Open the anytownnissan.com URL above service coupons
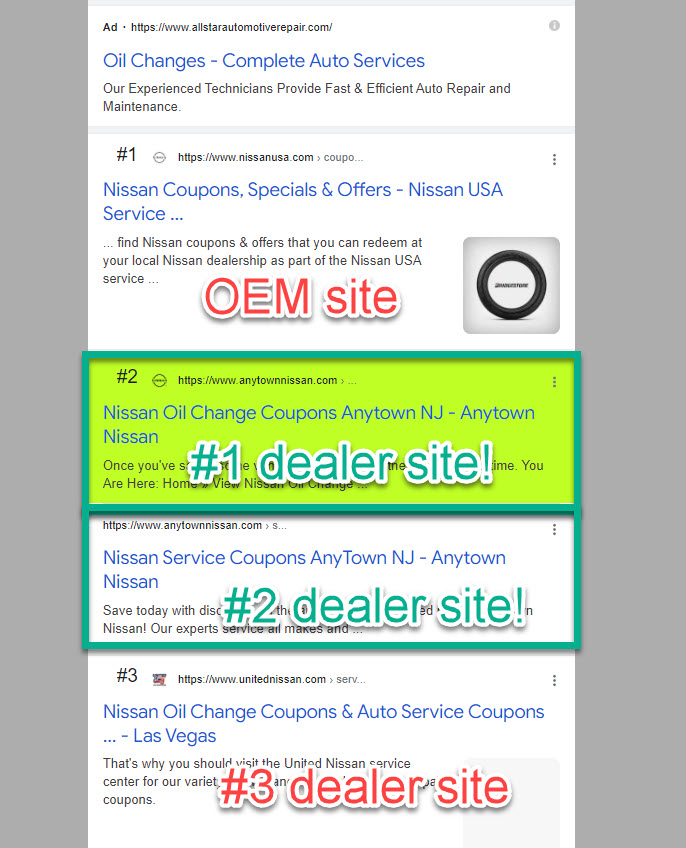The height and width of the screenshot is (848, 686). [195, 525]
